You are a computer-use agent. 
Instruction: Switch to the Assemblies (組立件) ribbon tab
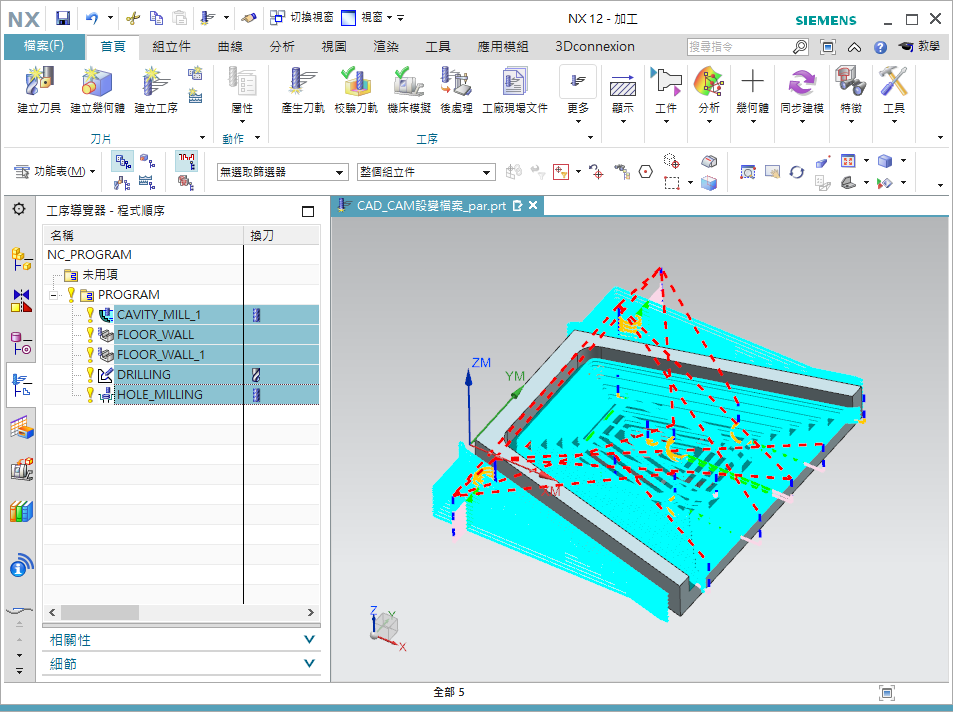pyautogui.click(x=171, y=47)
